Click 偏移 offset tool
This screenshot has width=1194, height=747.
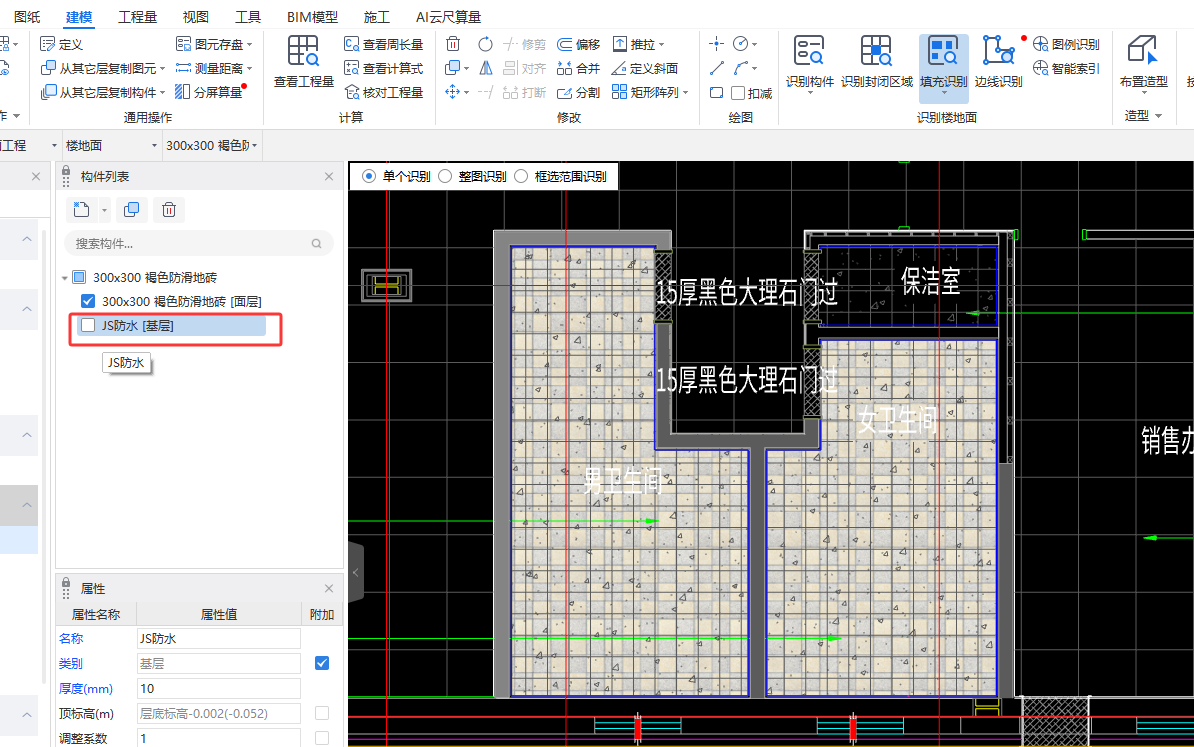[x=578, y=44]
